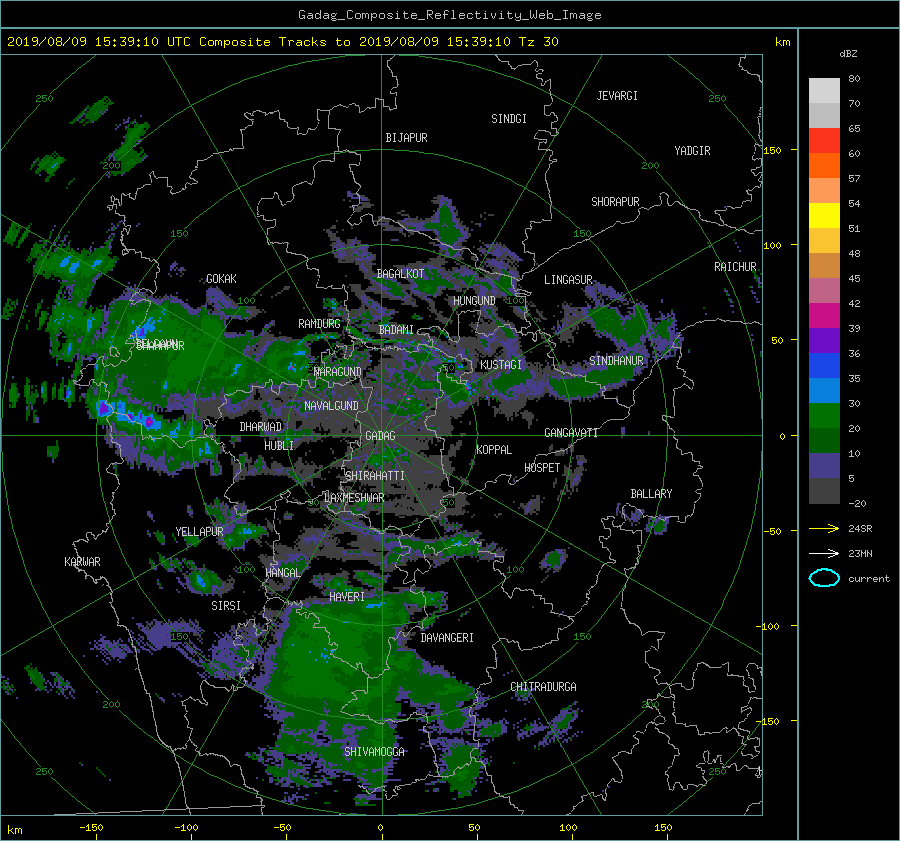This screenshot has height=841, width=900.
Task: Click the dBZ legend heading
Action: pos(848,54)
